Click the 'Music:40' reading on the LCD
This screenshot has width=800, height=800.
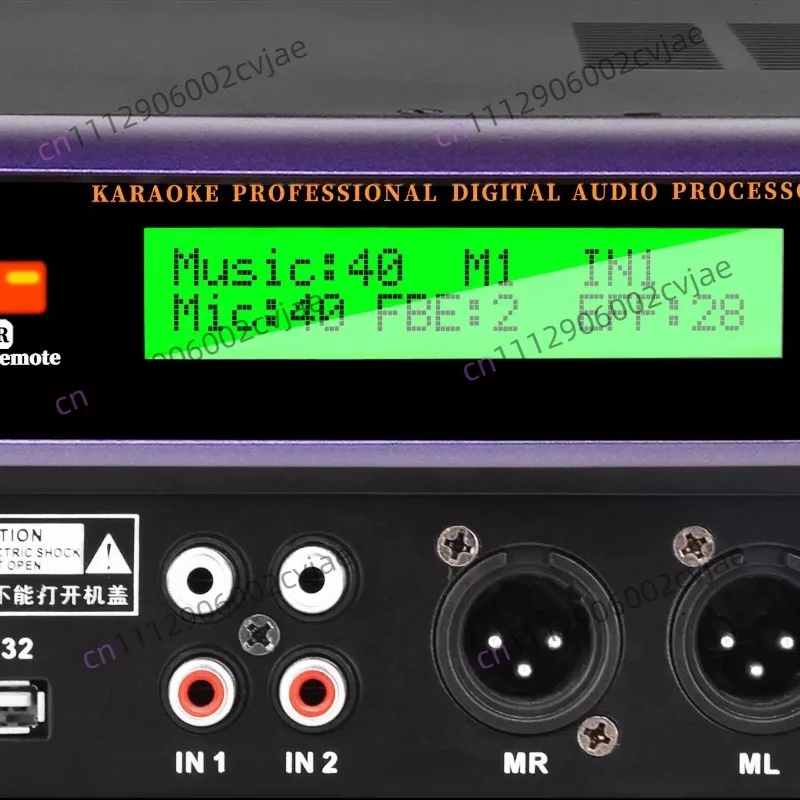pos(288,267)
